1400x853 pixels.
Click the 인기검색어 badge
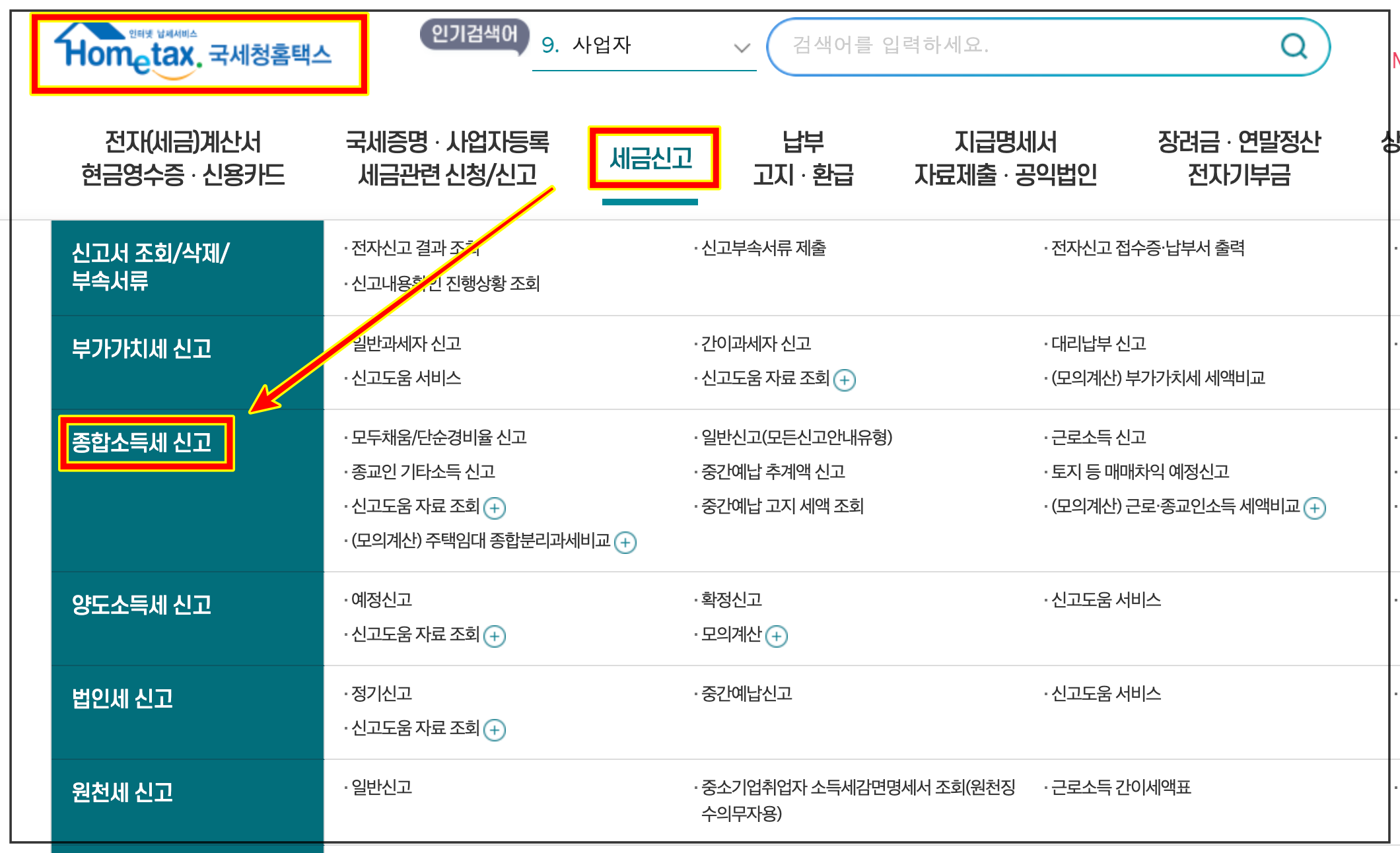point(474,33)
